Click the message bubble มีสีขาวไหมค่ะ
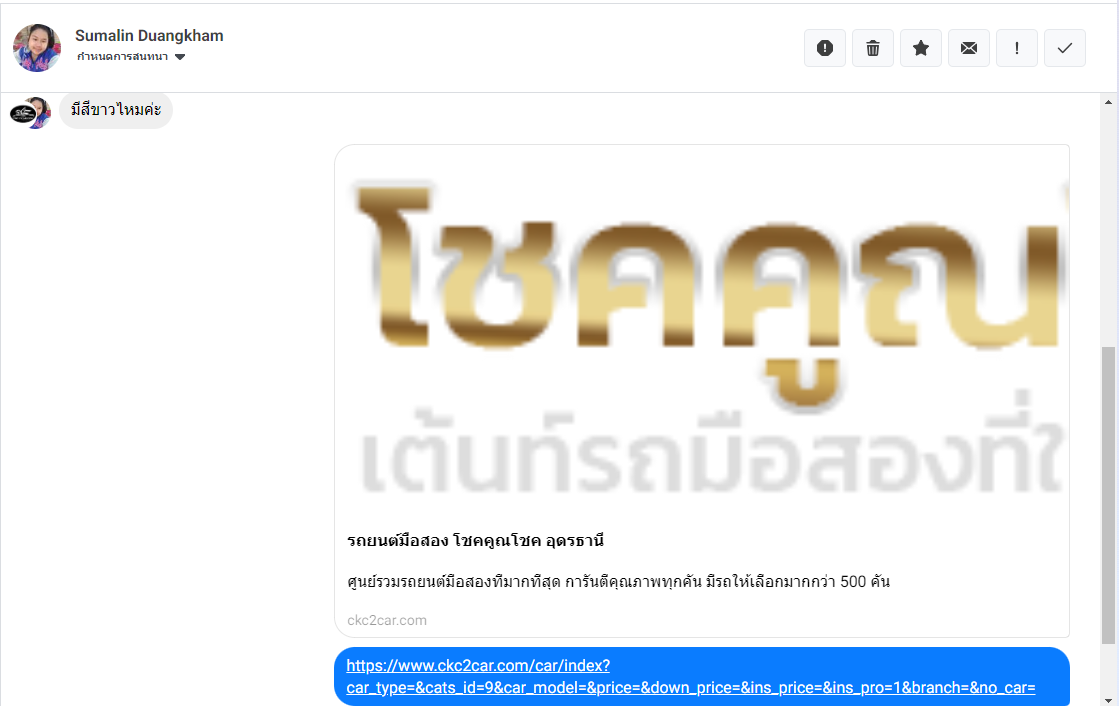Screen dimensions: 1119x706 coord(116,110)
